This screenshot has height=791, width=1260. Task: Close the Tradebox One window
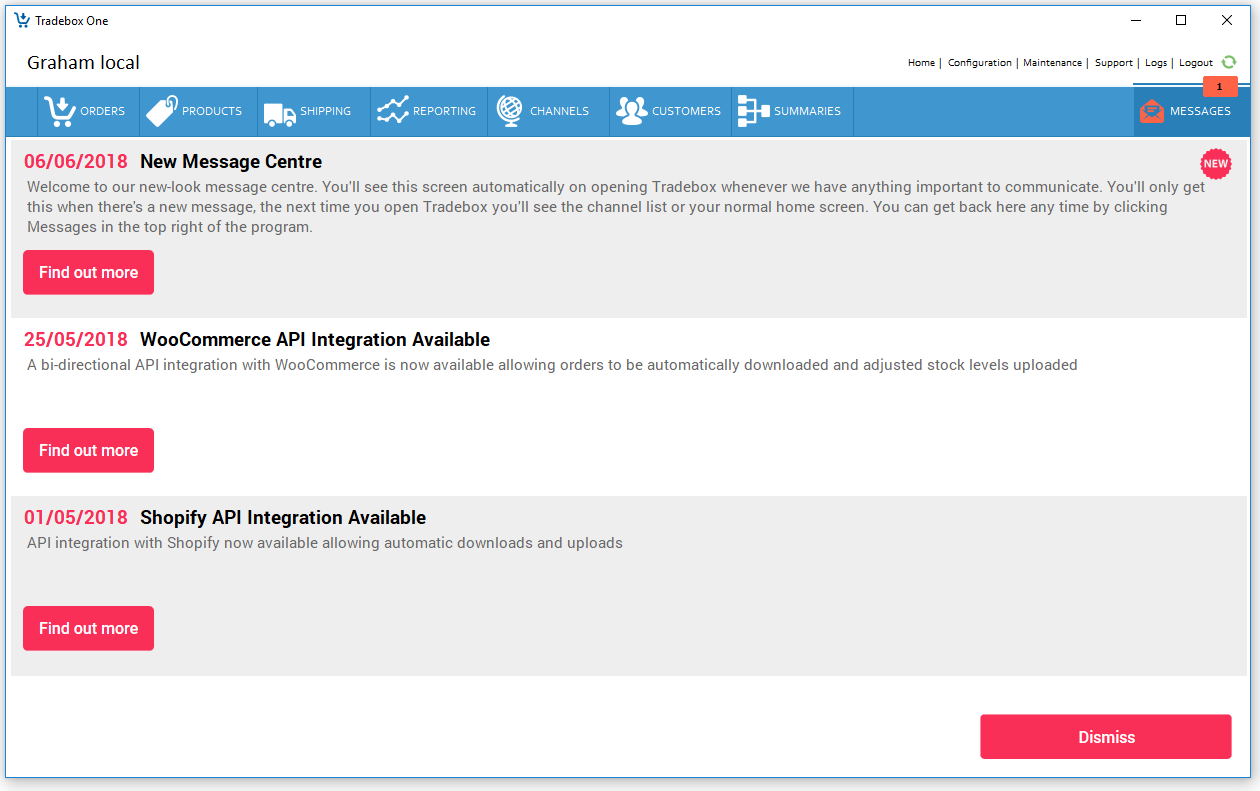[1227, 20]
